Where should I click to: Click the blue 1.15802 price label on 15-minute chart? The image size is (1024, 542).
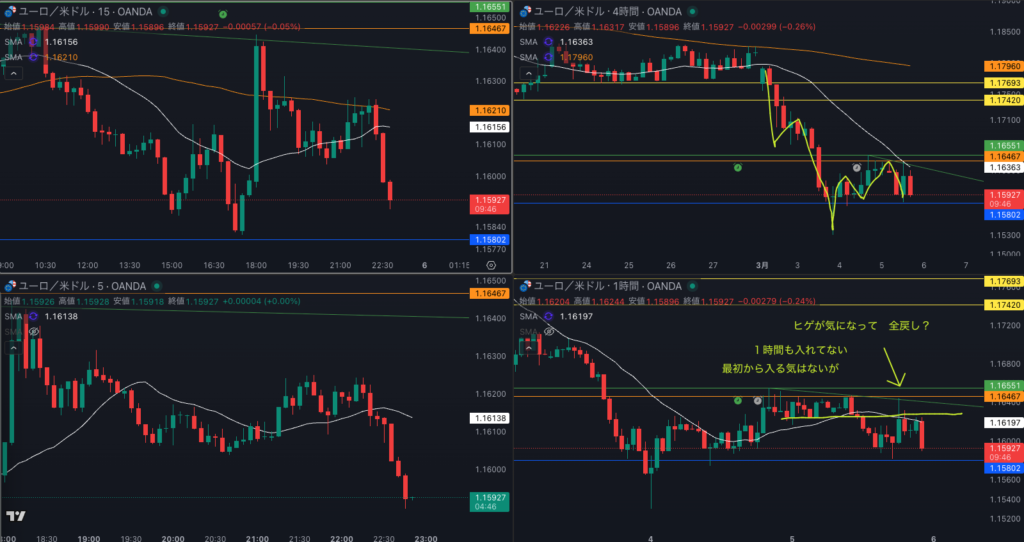[490, 240]
